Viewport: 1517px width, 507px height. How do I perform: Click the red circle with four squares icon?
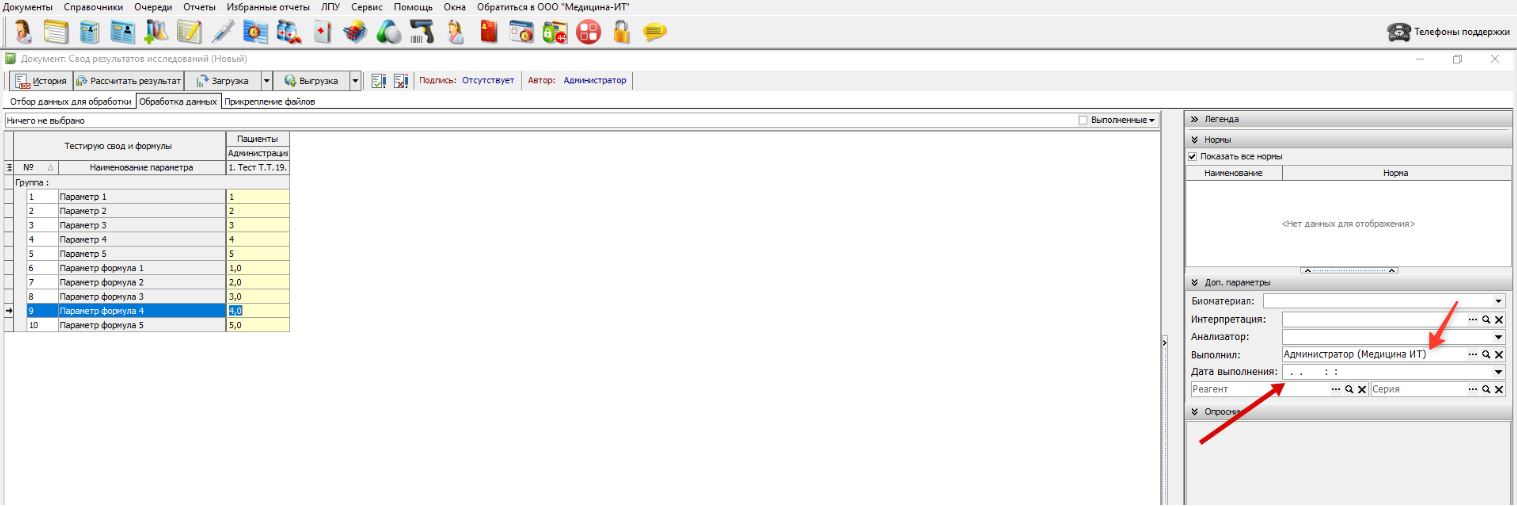coord(588,32)
